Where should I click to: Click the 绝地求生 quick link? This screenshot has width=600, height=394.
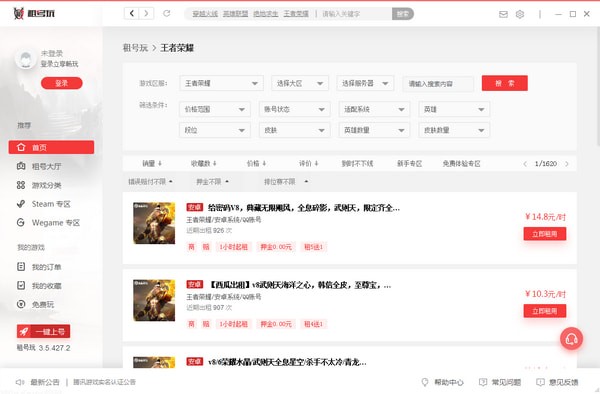point(266,14)
